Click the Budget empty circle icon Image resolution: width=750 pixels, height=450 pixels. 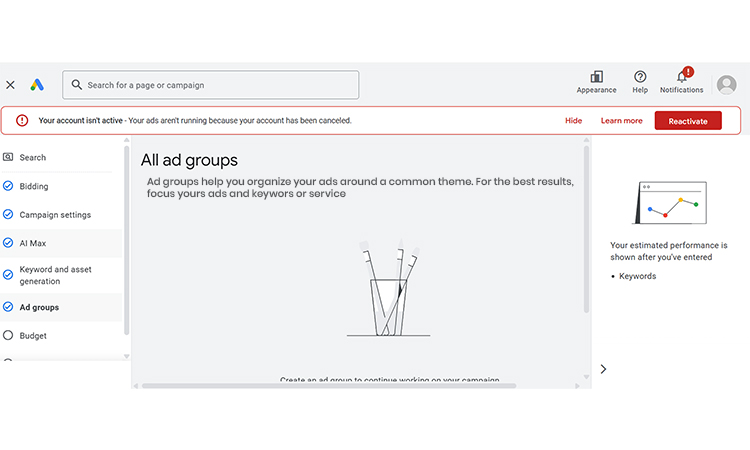click(8, 335)
